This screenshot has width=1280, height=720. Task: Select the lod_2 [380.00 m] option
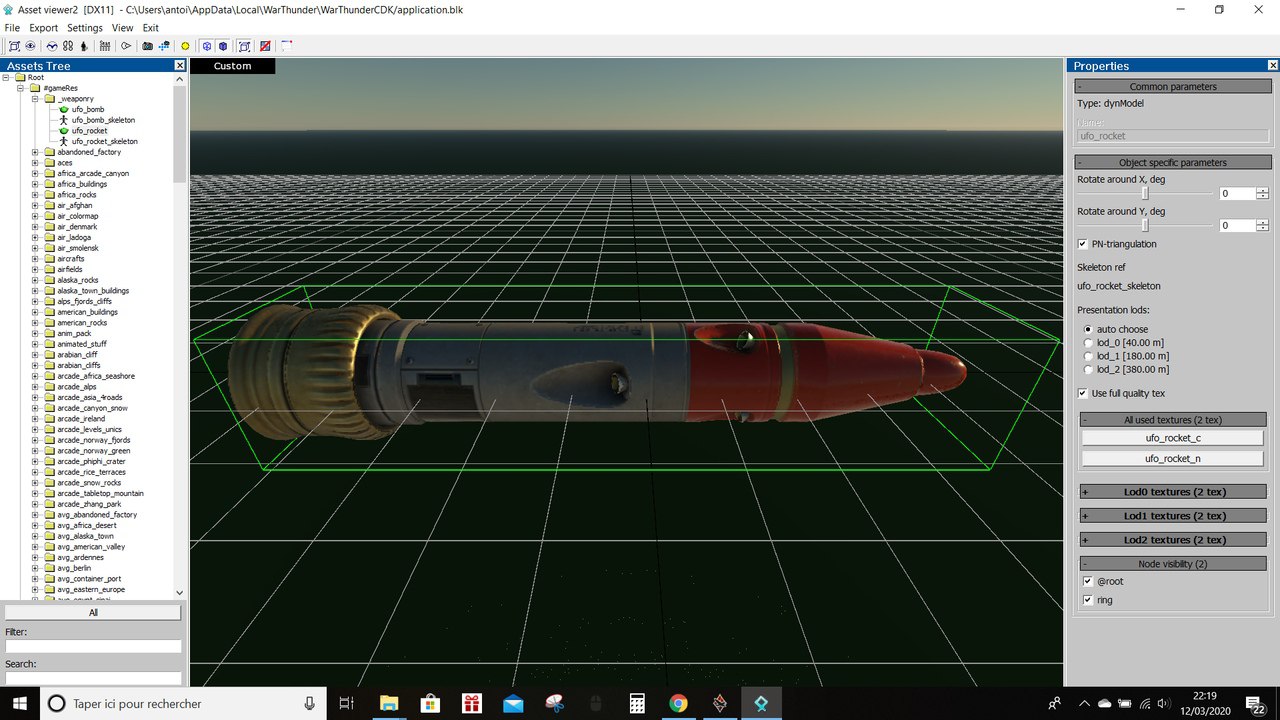click(1088, 370)
